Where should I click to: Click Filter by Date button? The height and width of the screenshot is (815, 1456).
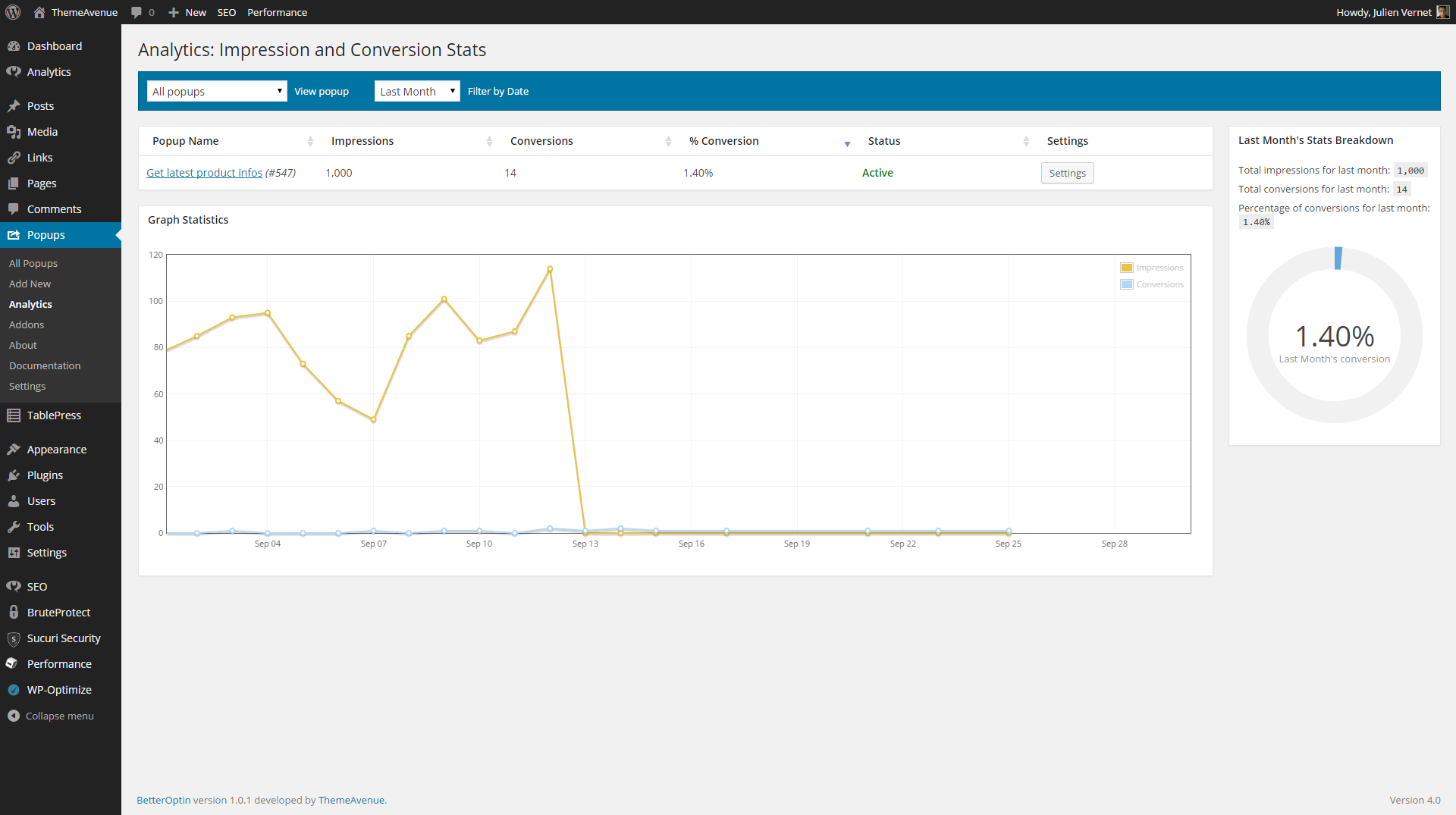[498, 91]
